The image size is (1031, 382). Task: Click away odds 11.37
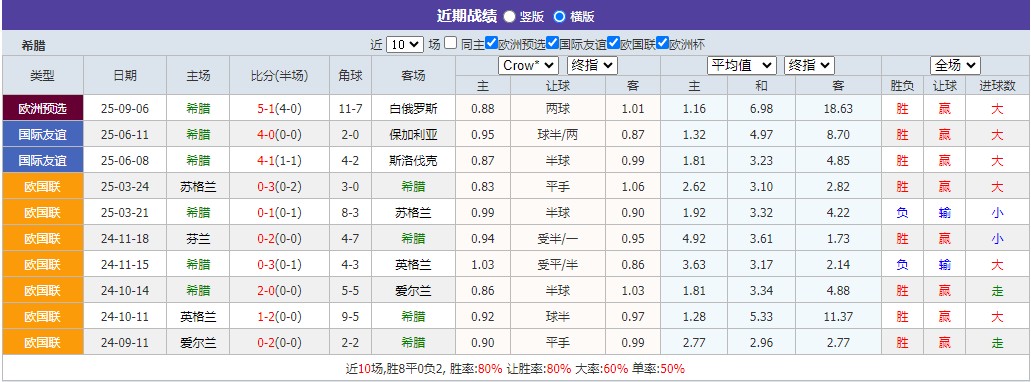tap(838, 317)
